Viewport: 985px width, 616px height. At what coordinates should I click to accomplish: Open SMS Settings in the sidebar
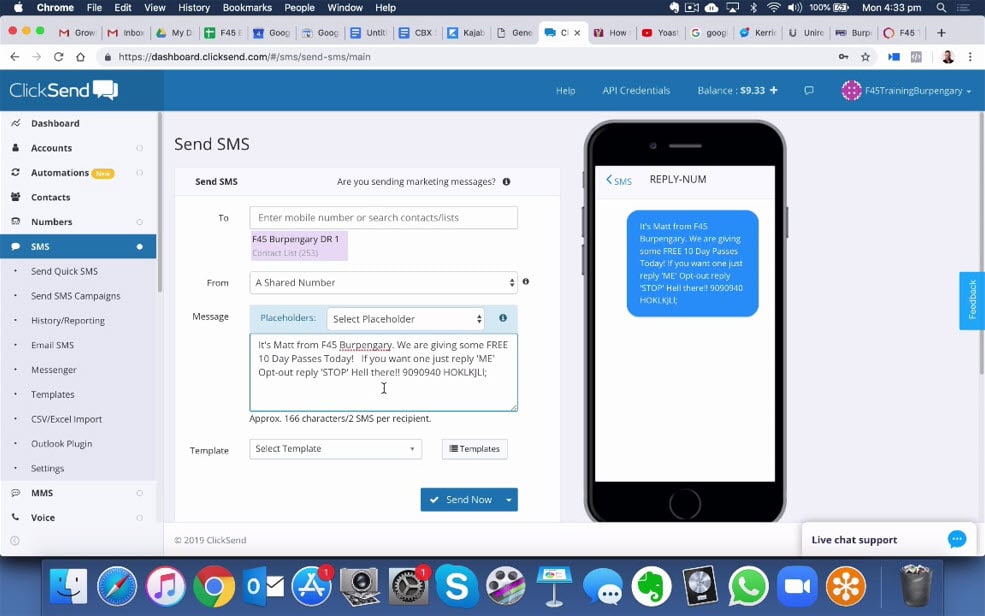47,468
